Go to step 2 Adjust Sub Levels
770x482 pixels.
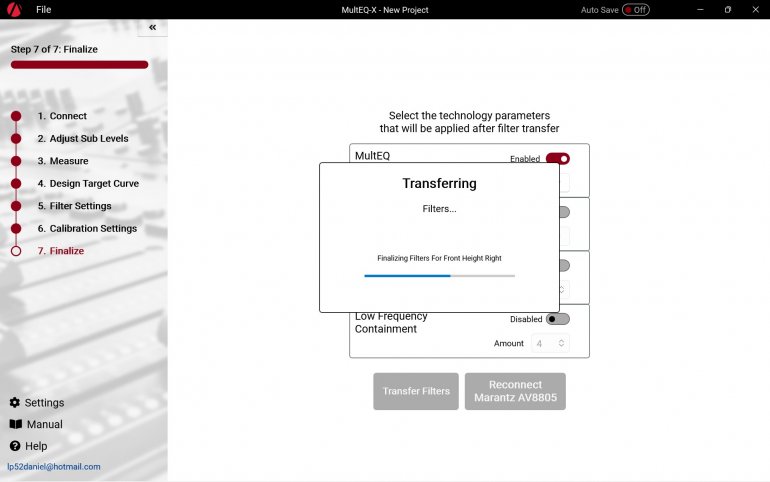82,138
